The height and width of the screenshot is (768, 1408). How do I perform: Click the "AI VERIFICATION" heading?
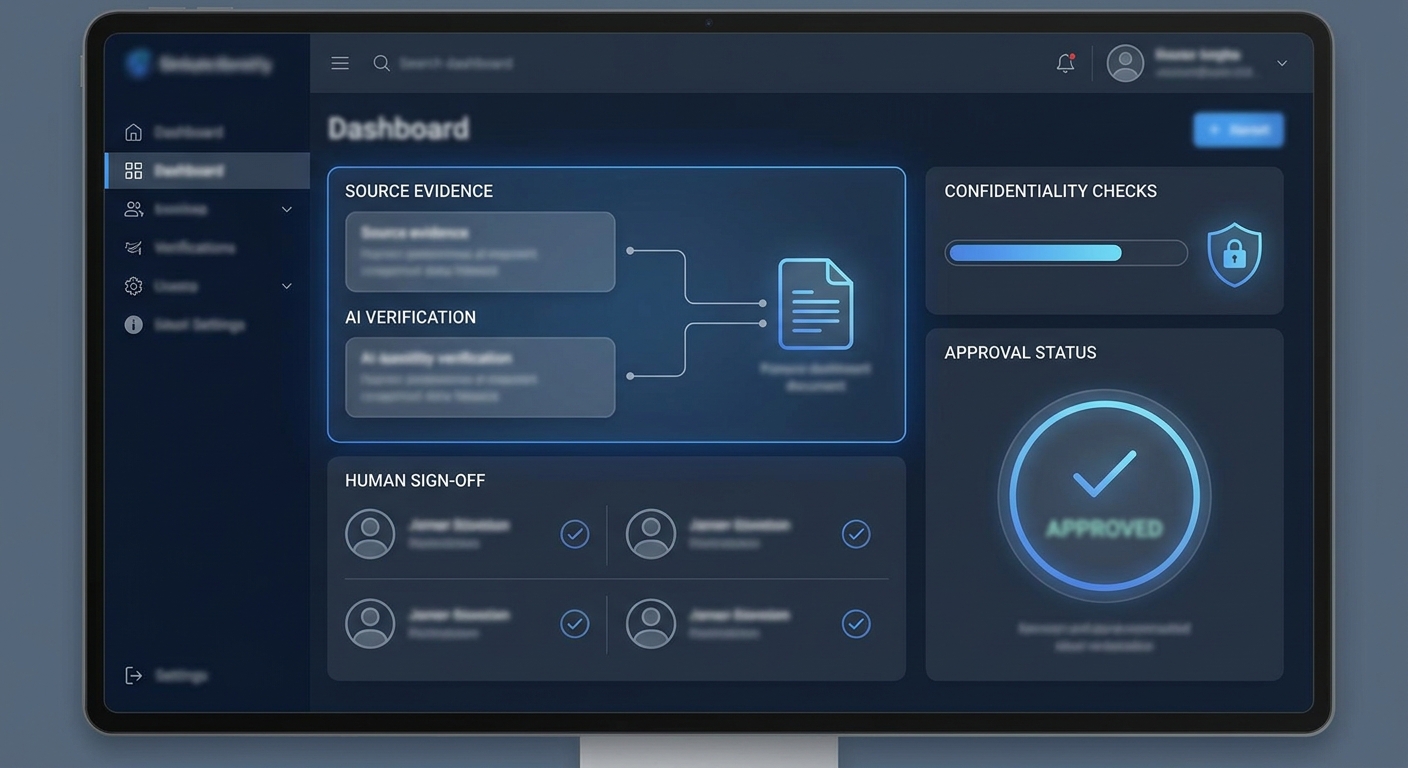pos(410,317)
